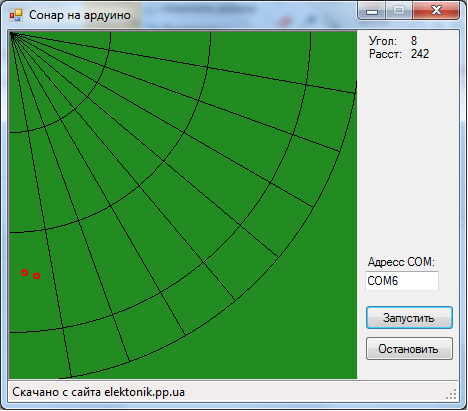Viewport: 468px width, 411px height.
Task: Minimize the Сонар на ардуино window
Action: [372, 11]
